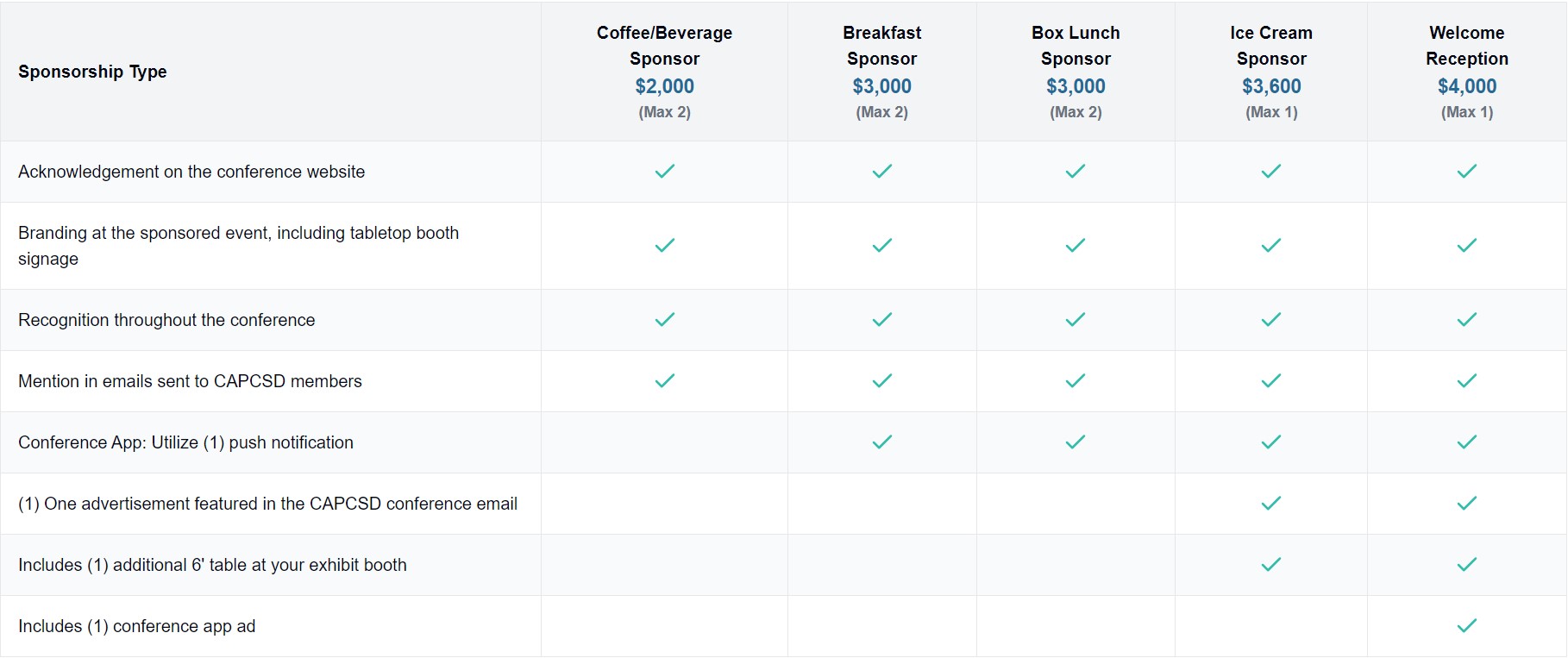Image resolution: width=1568 pixels, height=658 pixels.
Task: Click 'Recognition throughout the conference' label
Action: tap(166, 320)
